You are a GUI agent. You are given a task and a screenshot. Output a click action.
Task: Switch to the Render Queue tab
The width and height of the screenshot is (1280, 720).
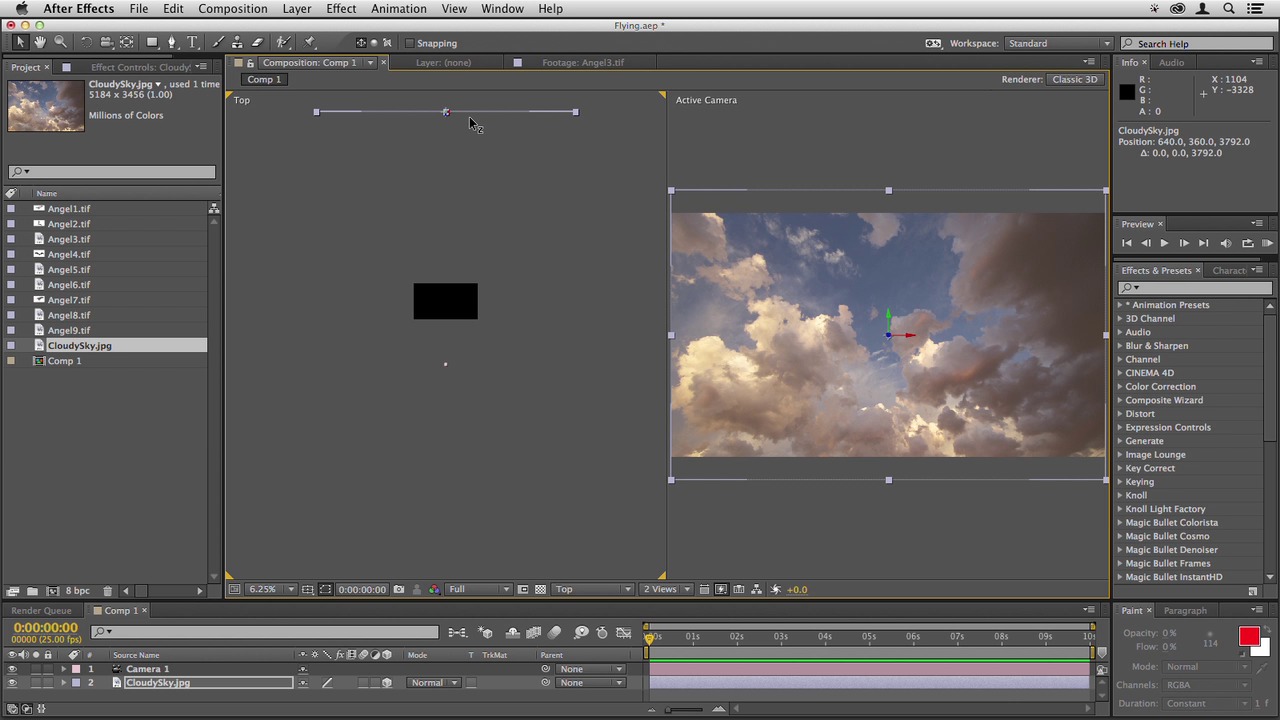pos(41,611)
